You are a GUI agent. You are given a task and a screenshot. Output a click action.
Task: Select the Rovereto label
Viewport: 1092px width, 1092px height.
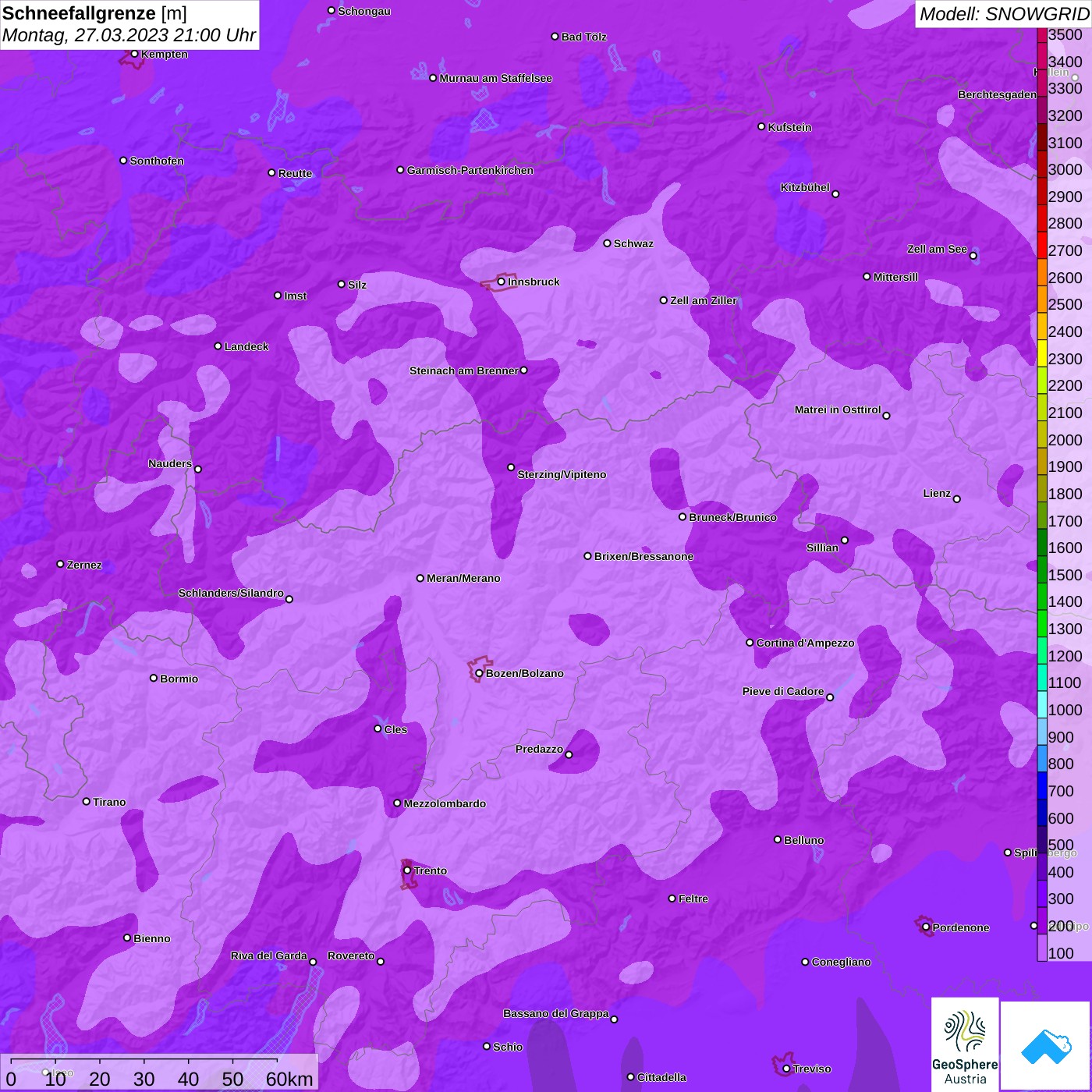pyautogui.click(x=351, y=955)
